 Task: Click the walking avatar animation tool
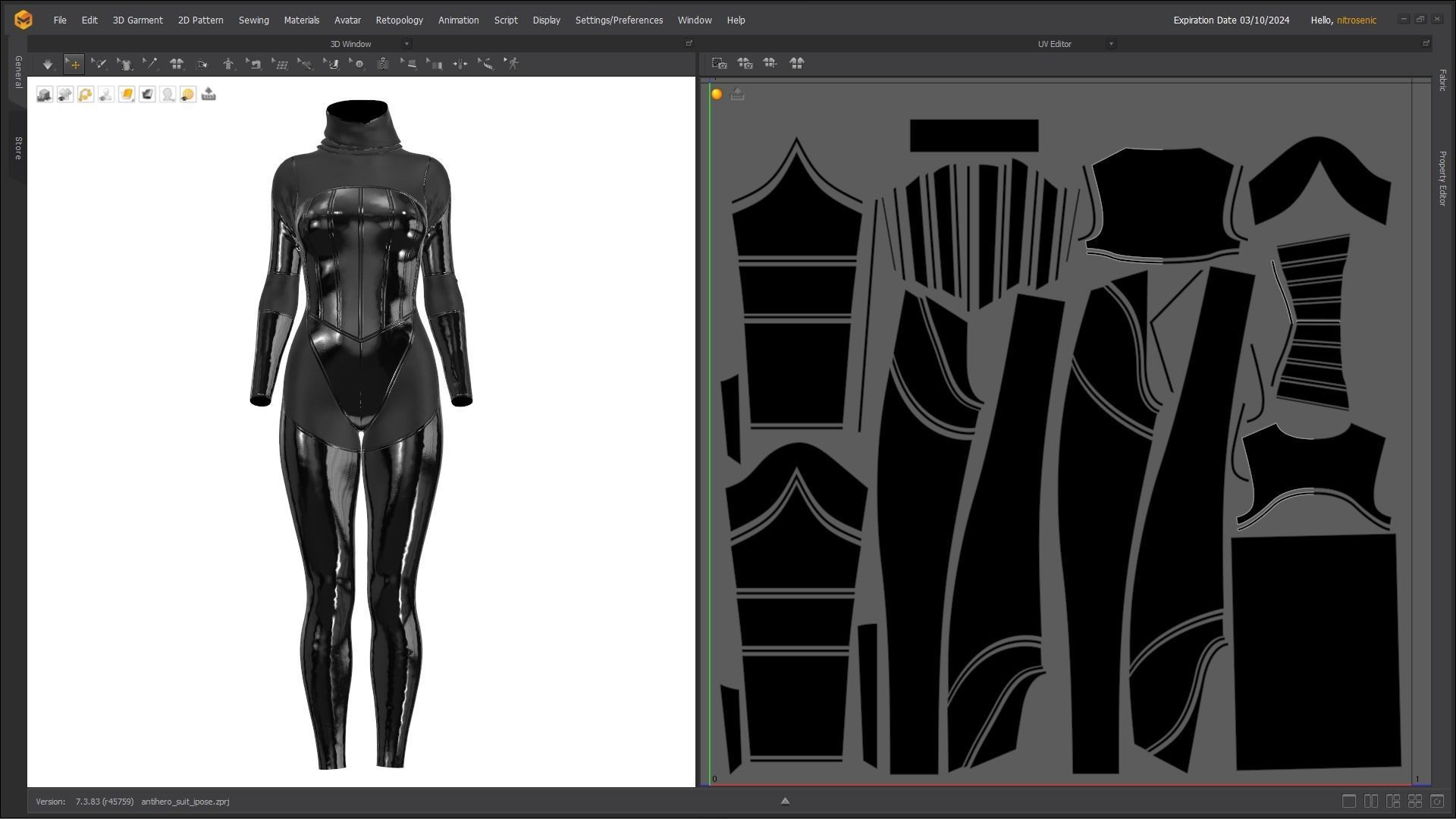coord(512,64)
